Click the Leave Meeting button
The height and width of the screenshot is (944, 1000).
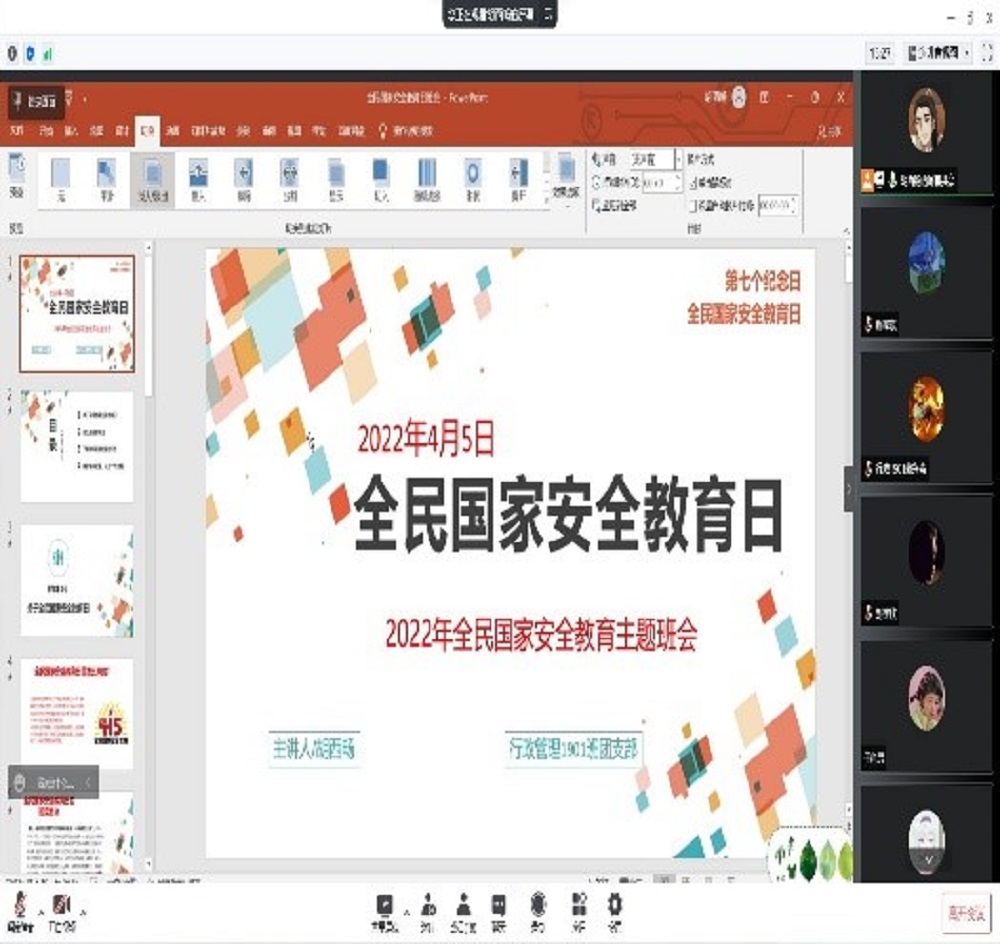click(x=966, y=911)
